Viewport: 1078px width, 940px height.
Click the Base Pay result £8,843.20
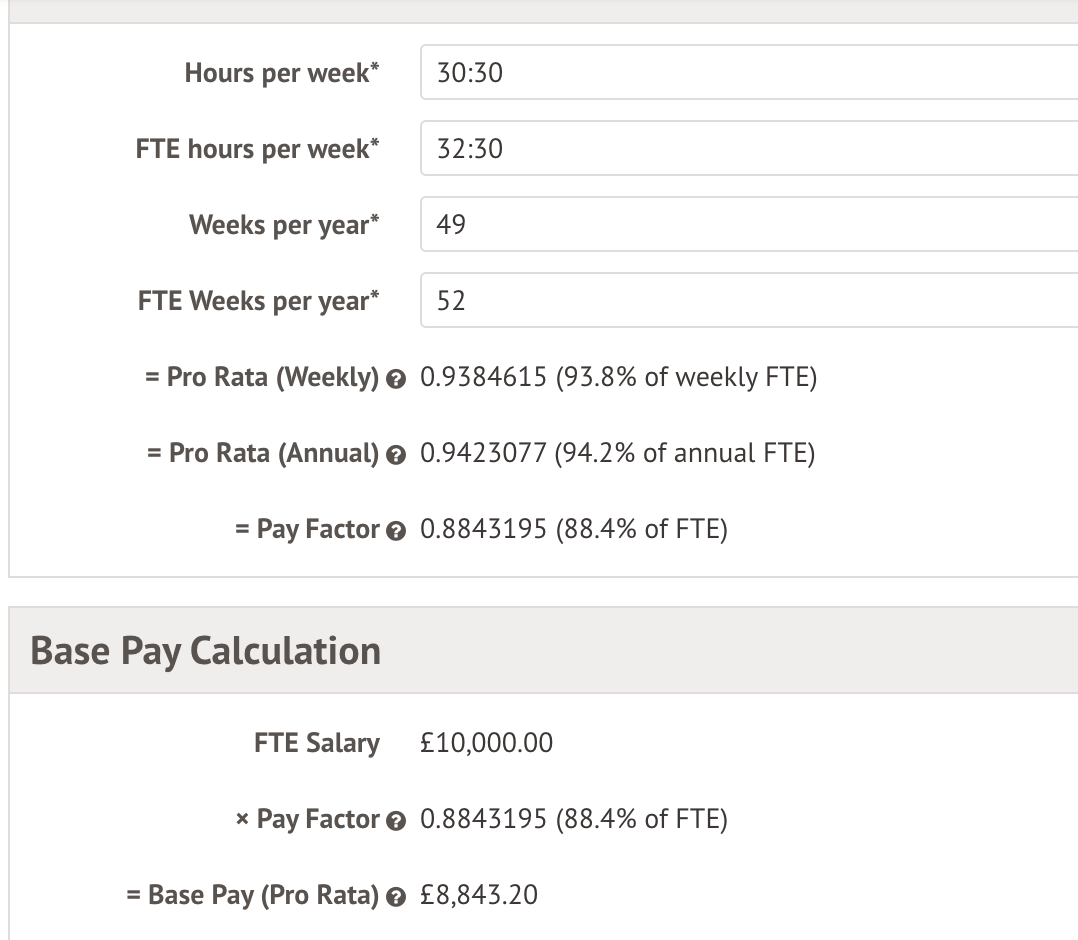coord(479,894)
